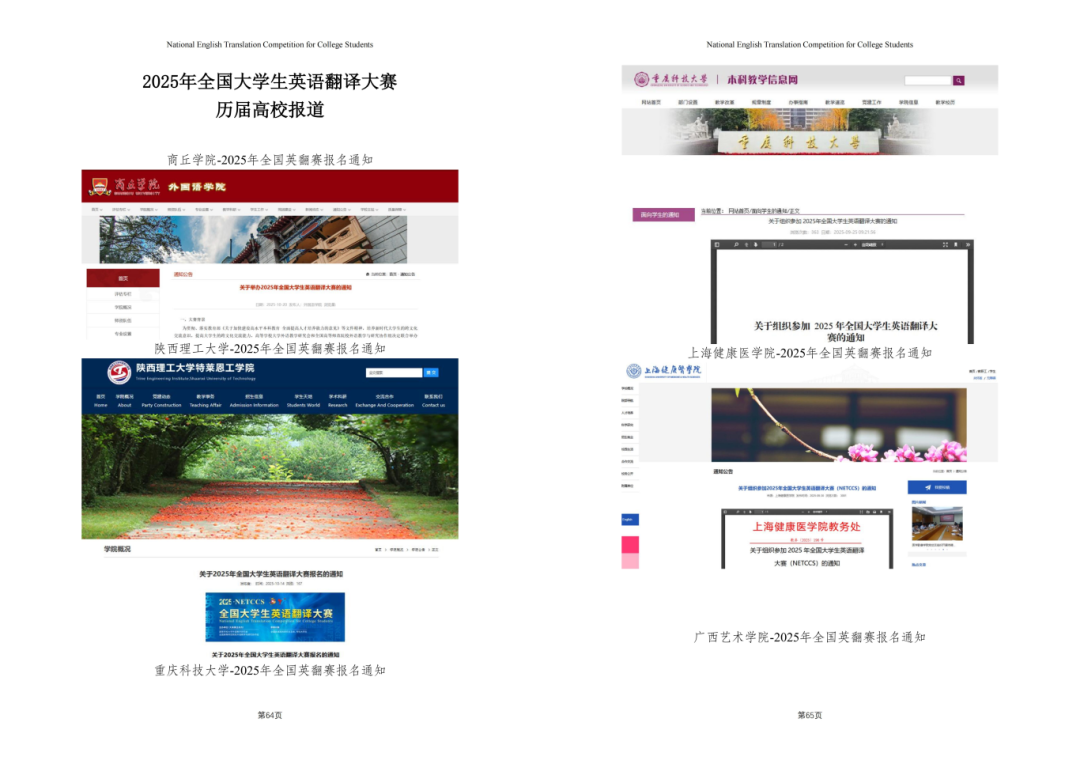Open the Home menu on Shaanxi site
The width and height of the screenshot is (1080, 764).
(x=101, y=401)
